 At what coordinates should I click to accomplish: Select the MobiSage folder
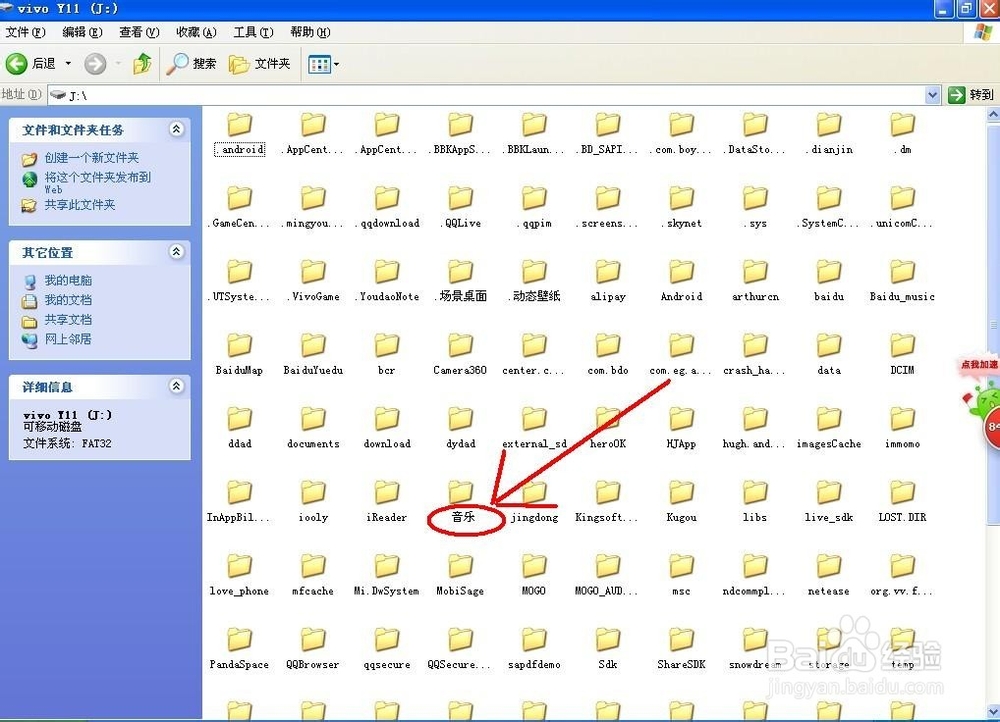460,577
